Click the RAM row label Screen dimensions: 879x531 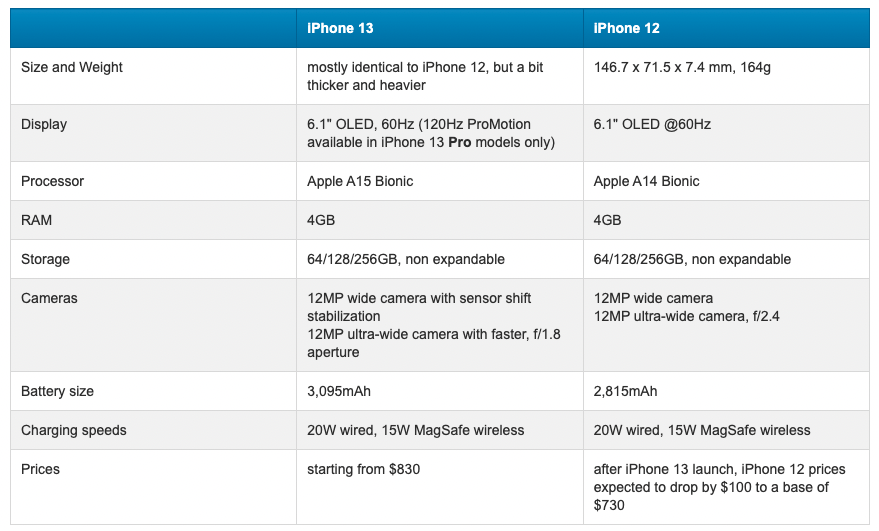pyautogui.click(x=36, y=220)
